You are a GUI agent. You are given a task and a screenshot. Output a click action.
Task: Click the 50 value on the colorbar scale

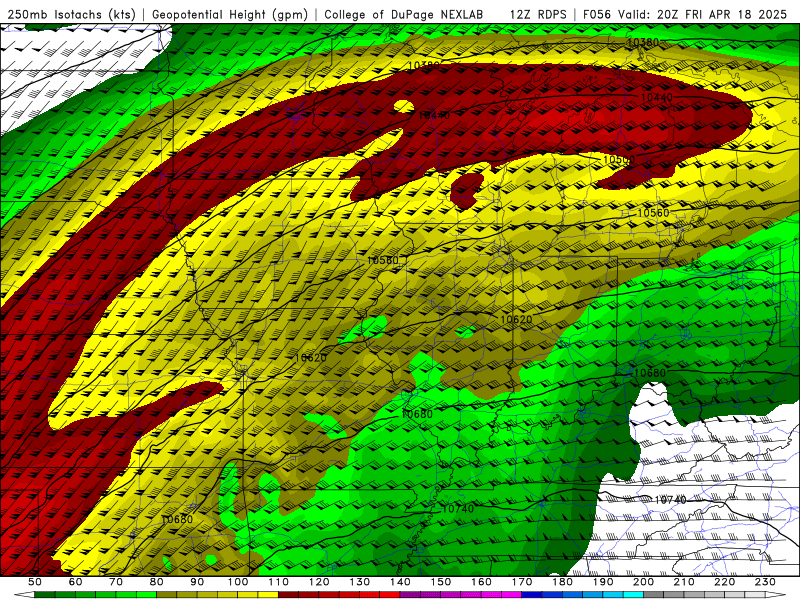(35, 582)
